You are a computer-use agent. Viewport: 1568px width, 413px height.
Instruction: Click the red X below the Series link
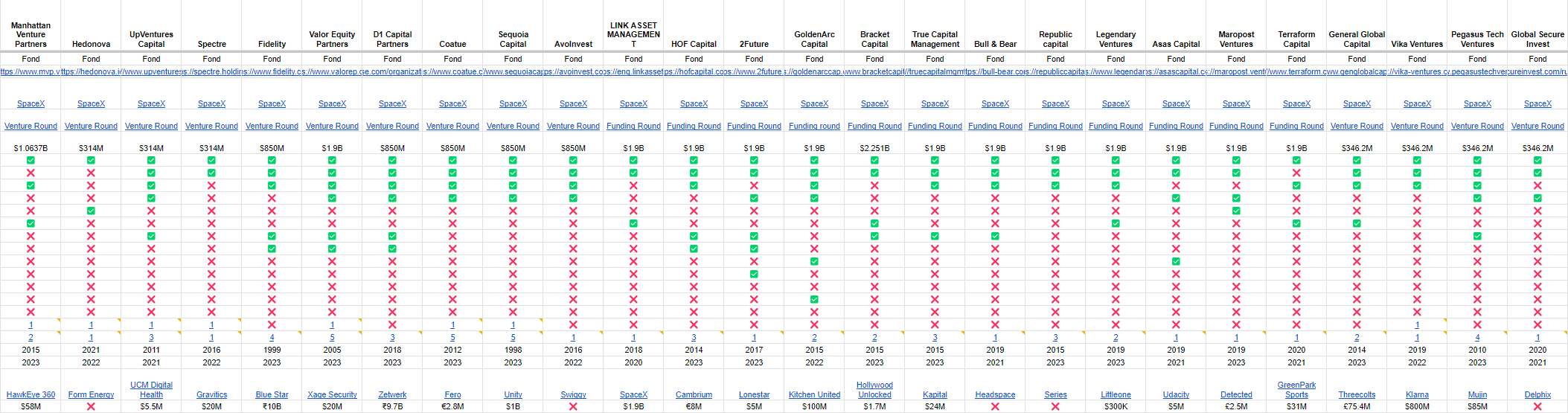[1055, 407]
